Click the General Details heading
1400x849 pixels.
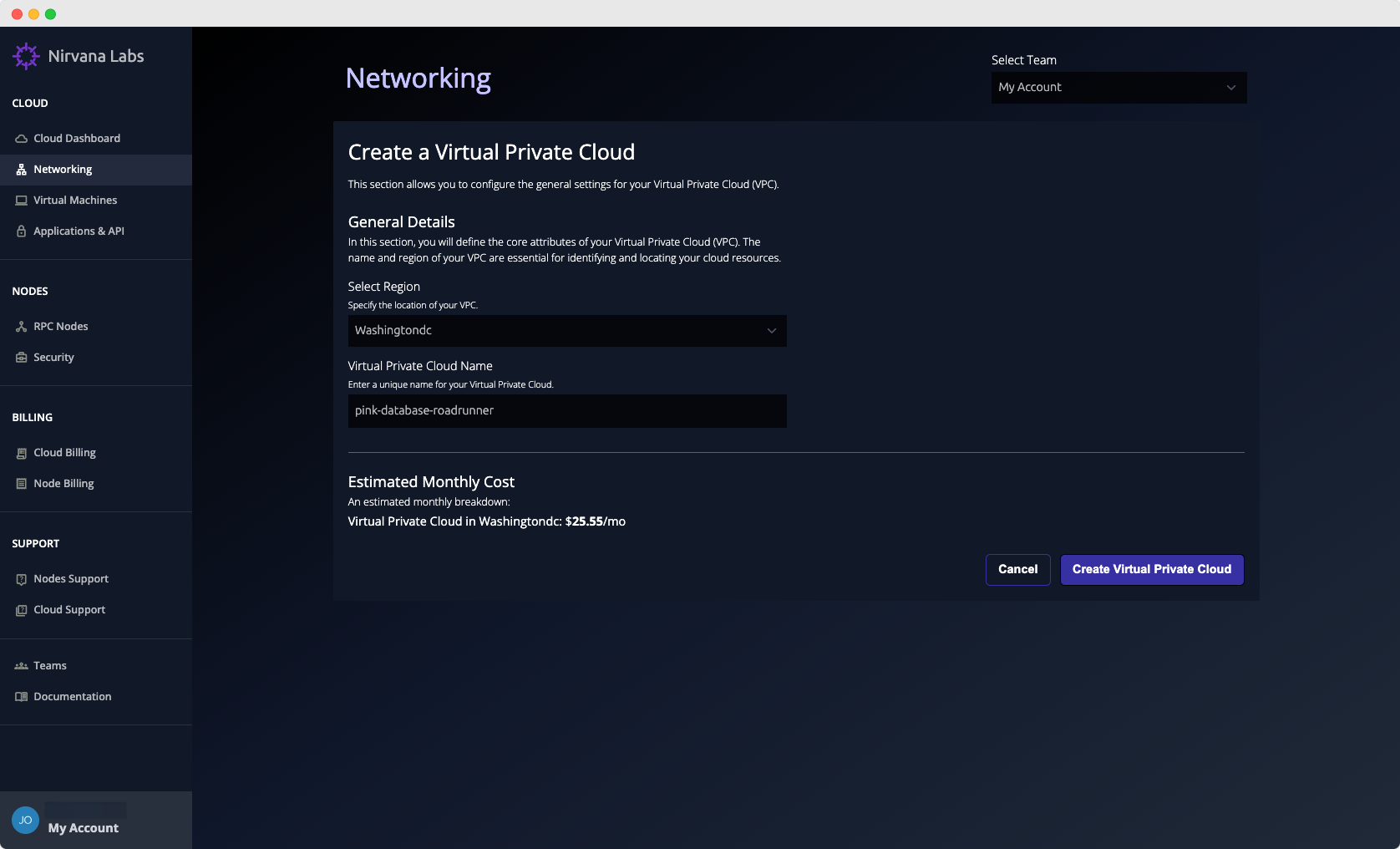point(402,222)
